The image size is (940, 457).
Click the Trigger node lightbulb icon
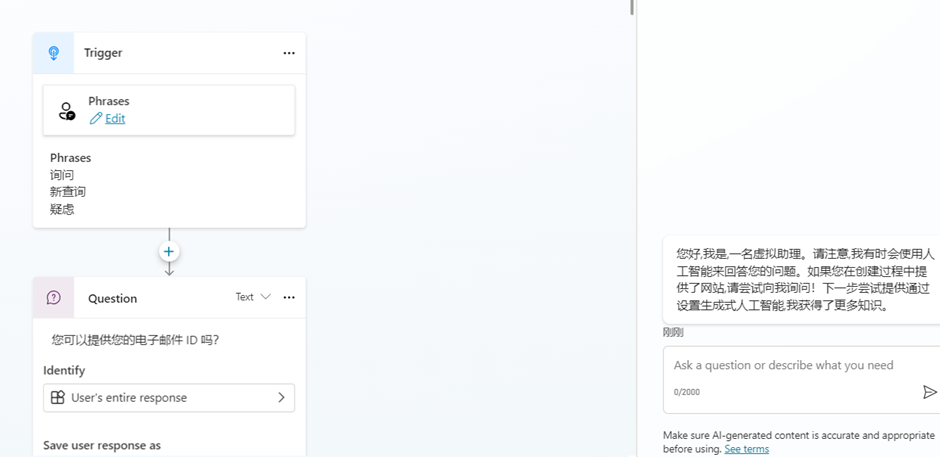[53, 53]
